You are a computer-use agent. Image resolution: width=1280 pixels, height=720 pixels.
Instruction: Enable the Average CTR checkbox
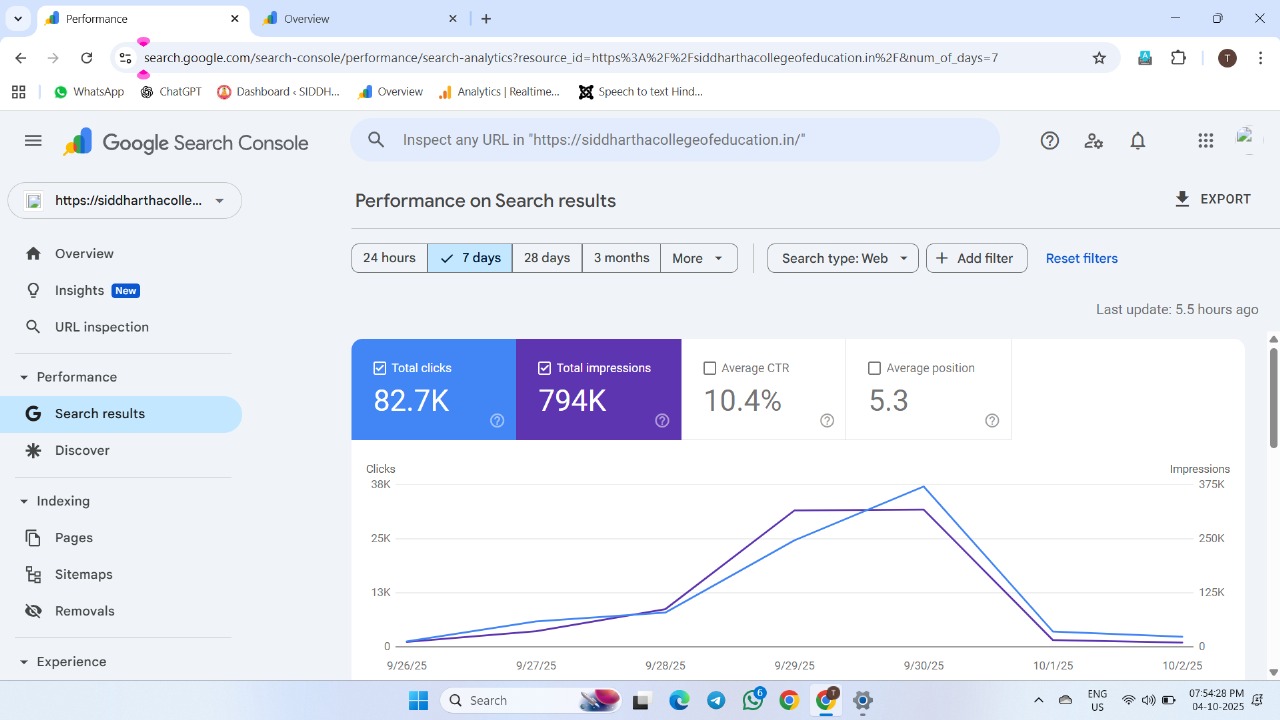point(710,368)
